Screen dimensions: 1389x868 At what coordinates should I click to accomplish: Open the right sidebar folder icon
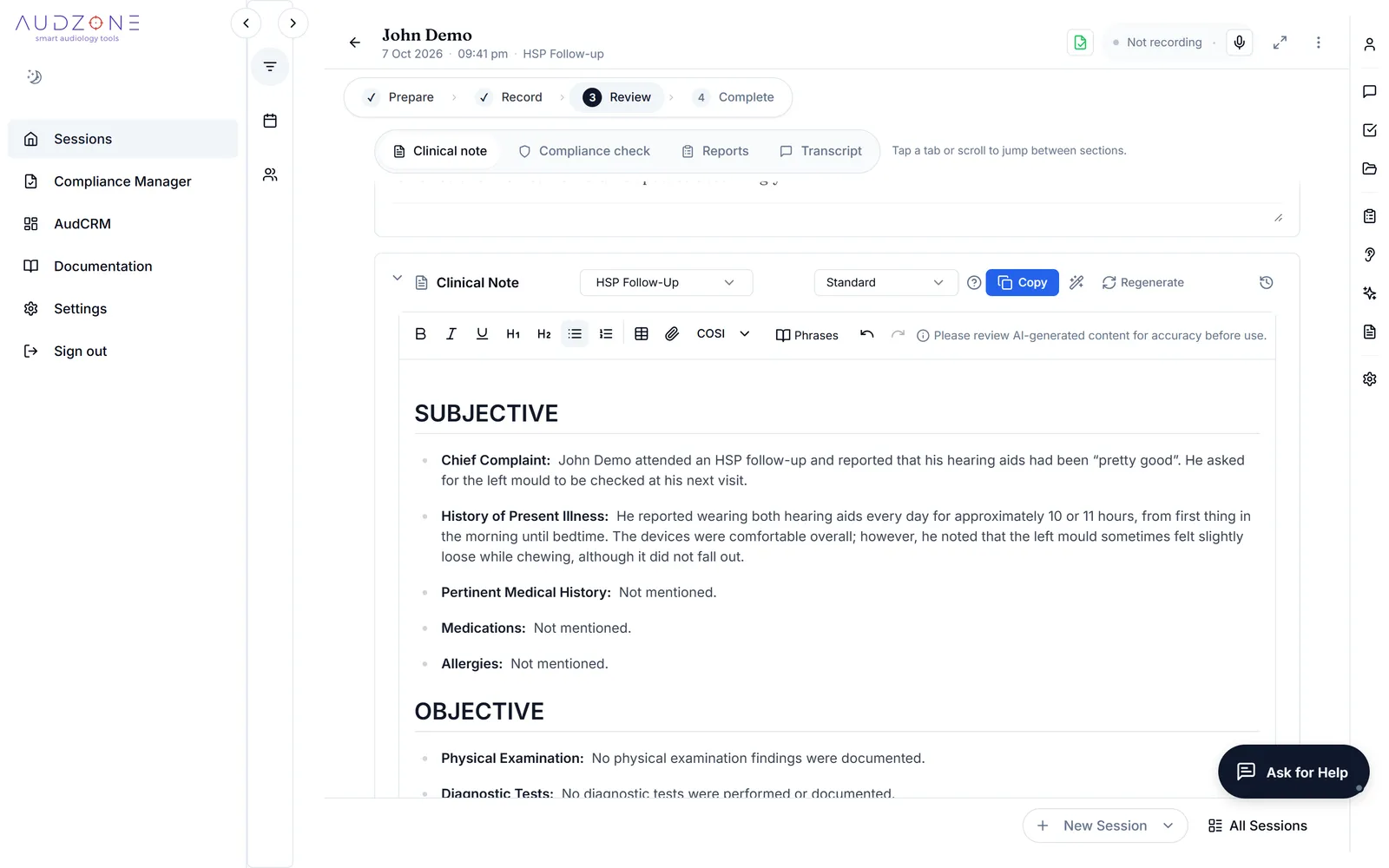(x=1369, y=168)
